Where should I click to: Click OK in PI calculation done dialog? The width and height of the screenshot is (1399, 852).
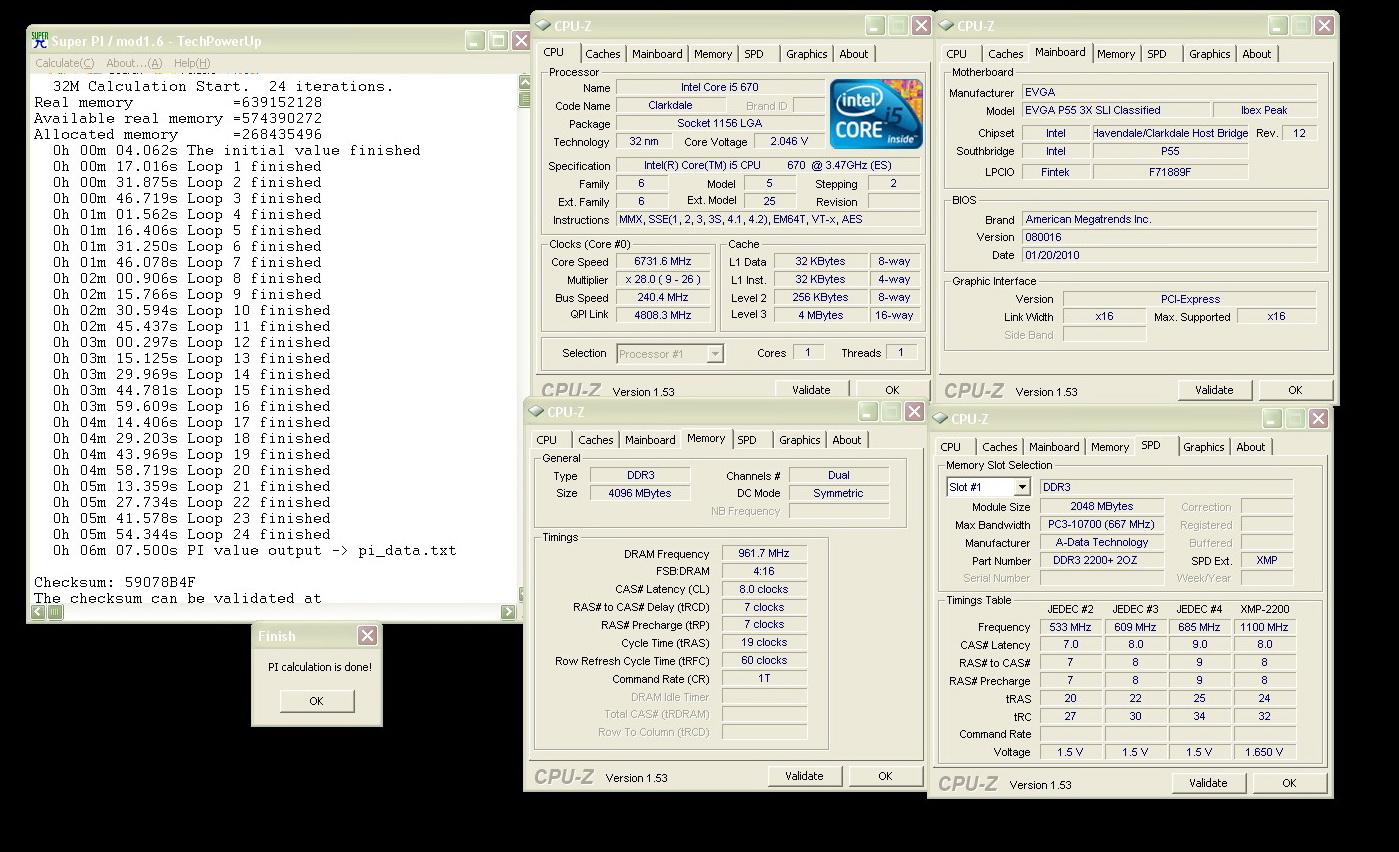point(316,701)
